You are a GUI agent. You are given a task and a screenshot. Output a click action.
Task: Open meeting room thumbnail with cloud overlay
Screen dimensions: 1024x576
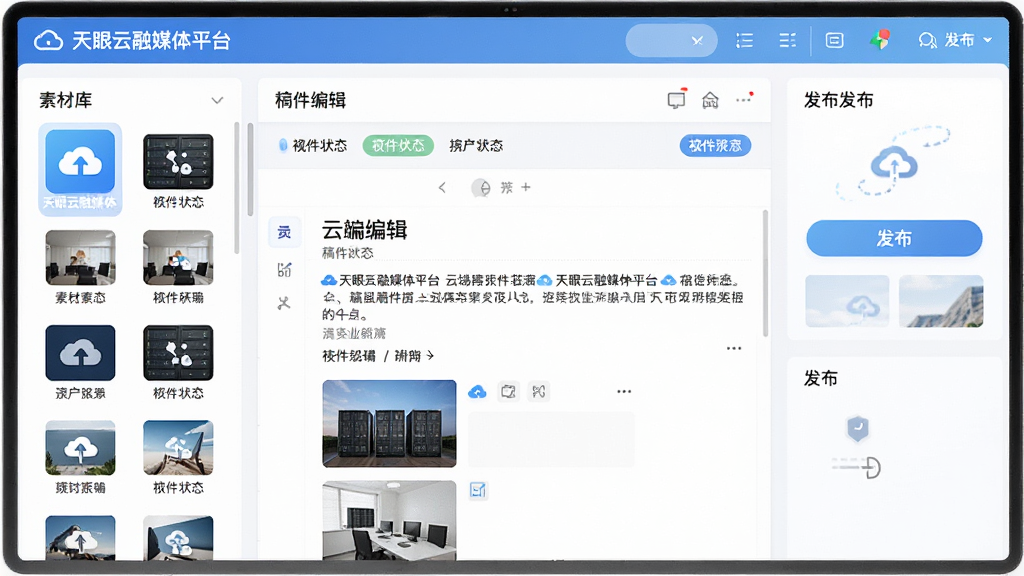[x=178, y=257]
